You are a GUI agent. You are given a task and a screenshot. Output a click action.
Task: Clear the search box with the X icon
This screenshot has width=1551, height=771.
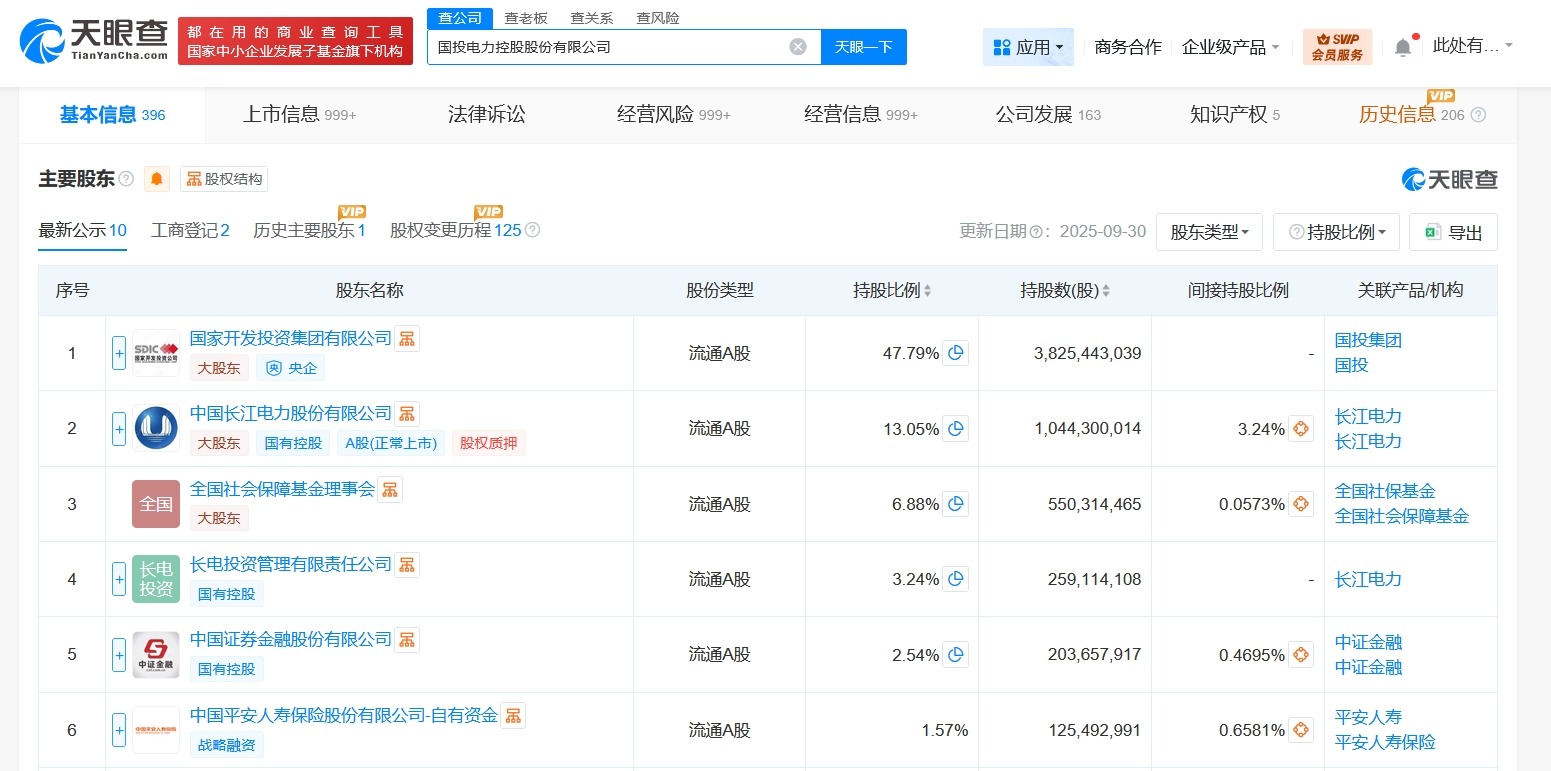click(797, 46)
